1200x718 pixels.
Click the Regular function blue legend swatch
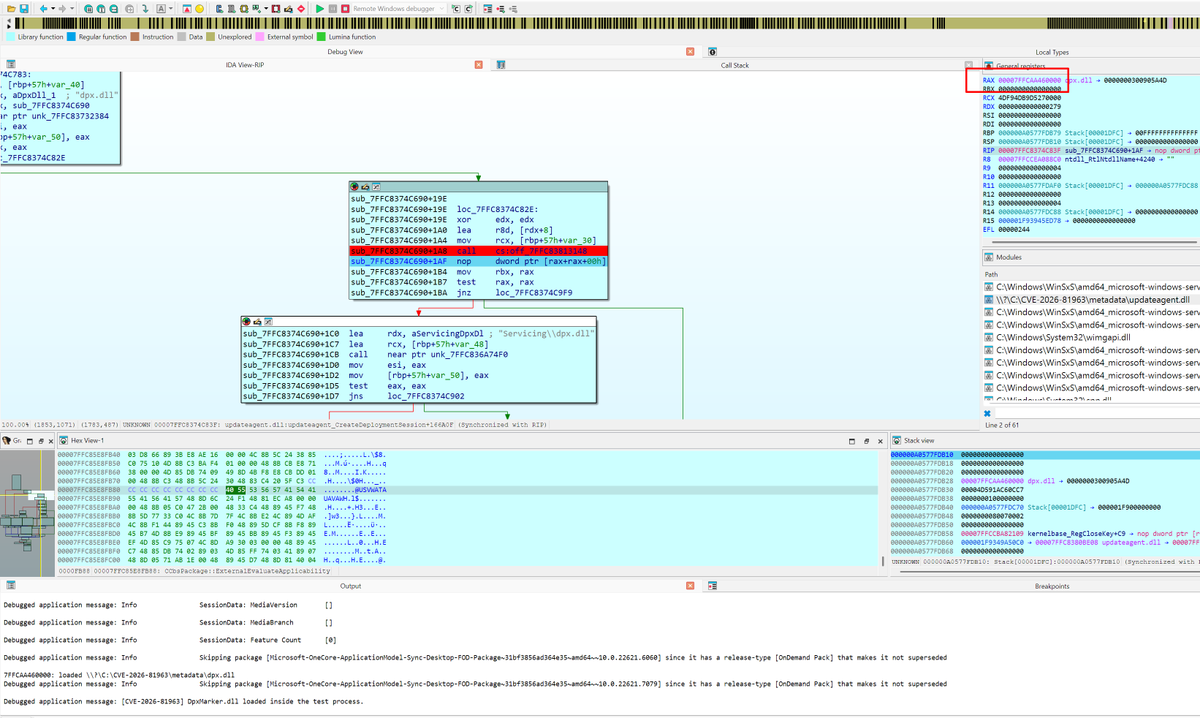coord(71,37)
